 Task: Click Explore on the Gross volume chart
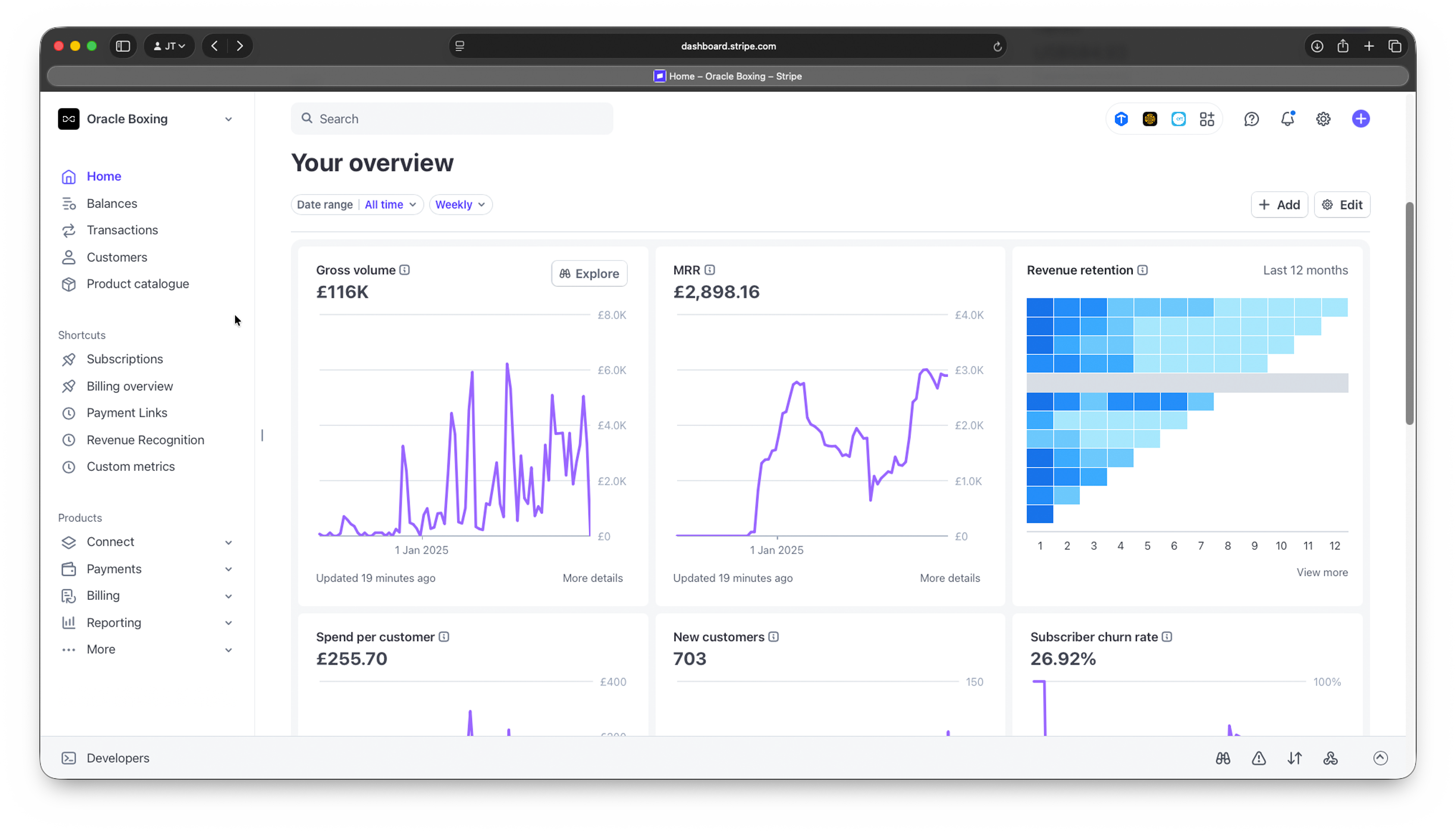[x=589, y=273]
